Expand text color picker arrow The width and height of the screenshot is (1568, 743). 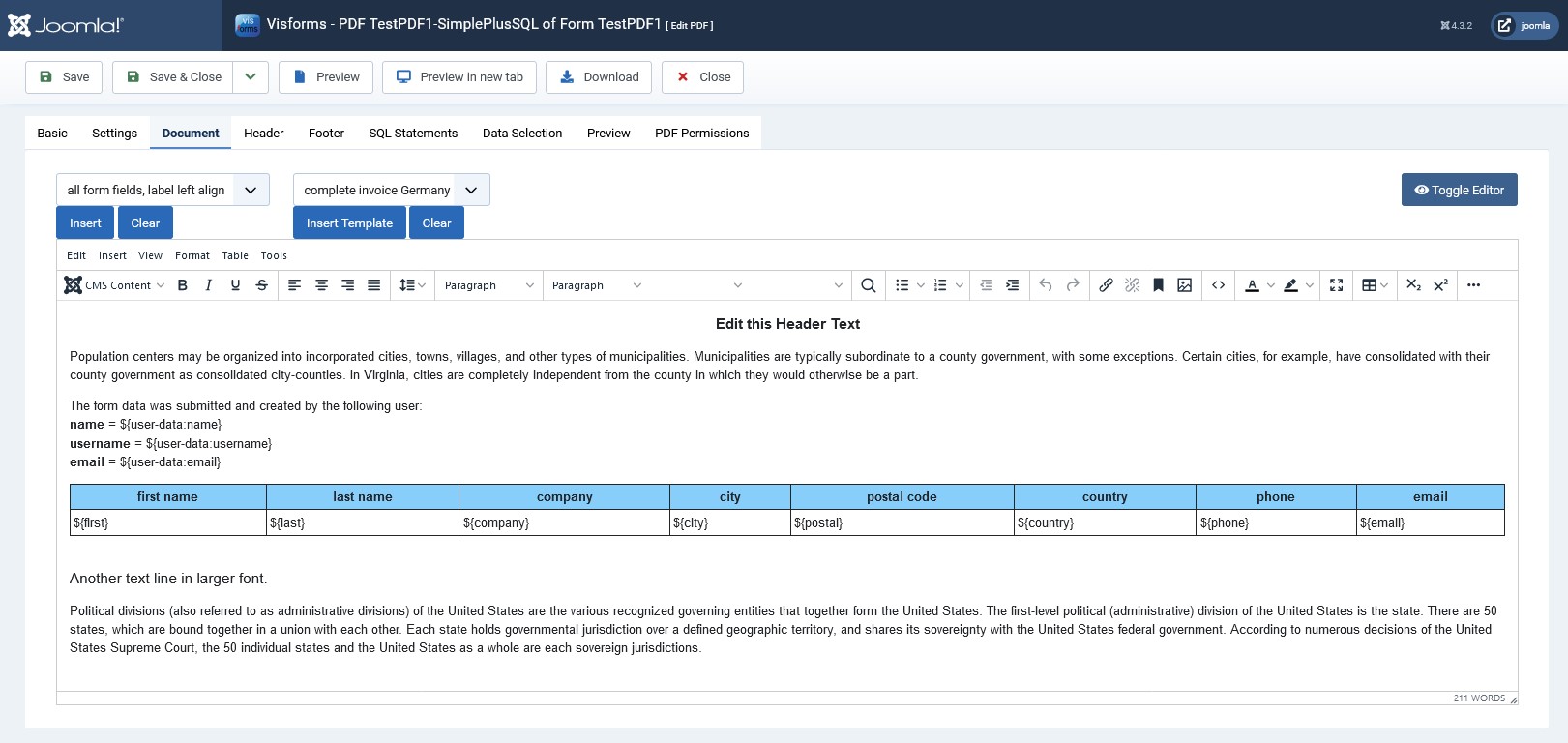[x=1270, y=285]
